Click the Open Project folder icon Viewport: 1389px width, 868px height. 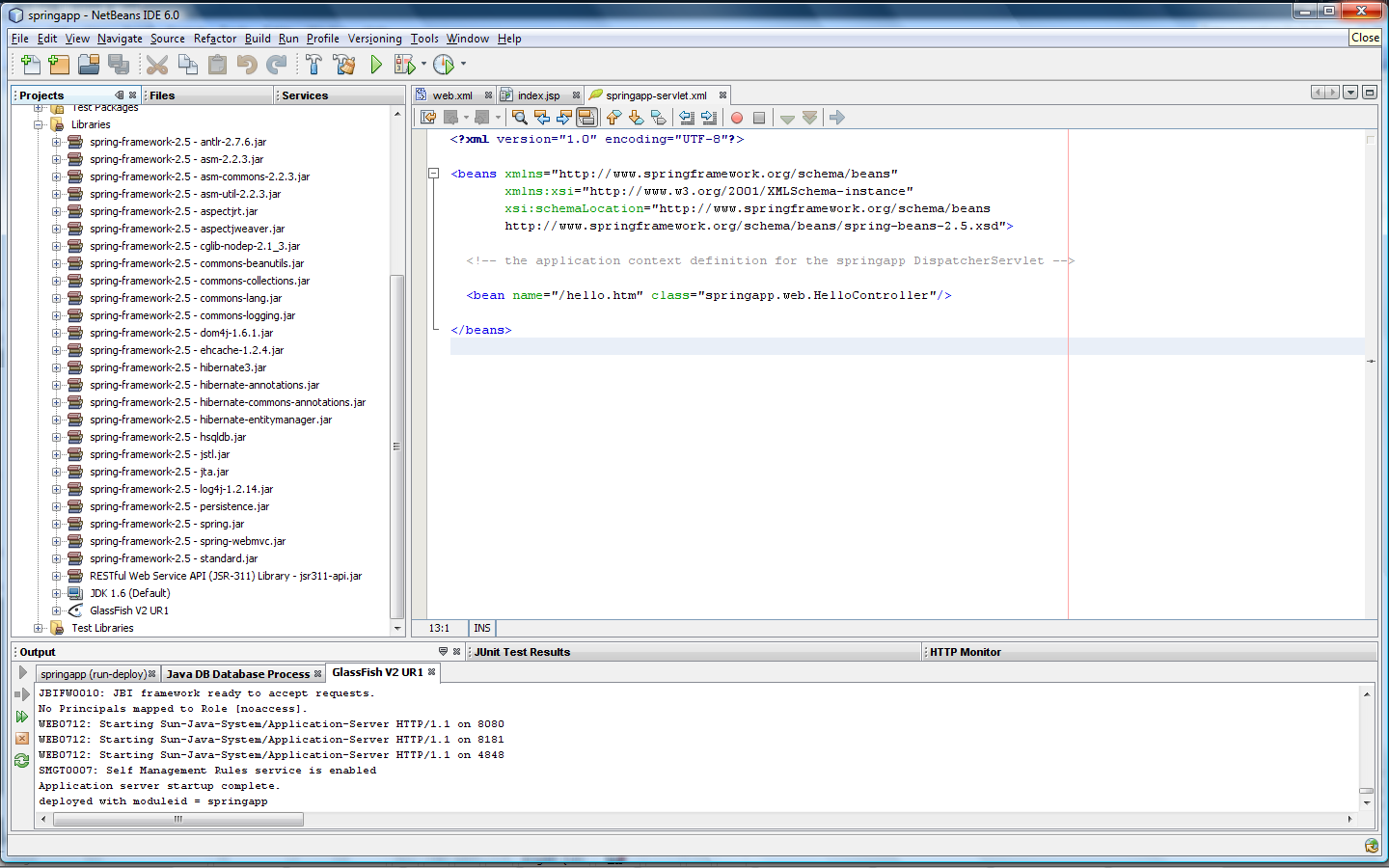(x=89, y=65)
